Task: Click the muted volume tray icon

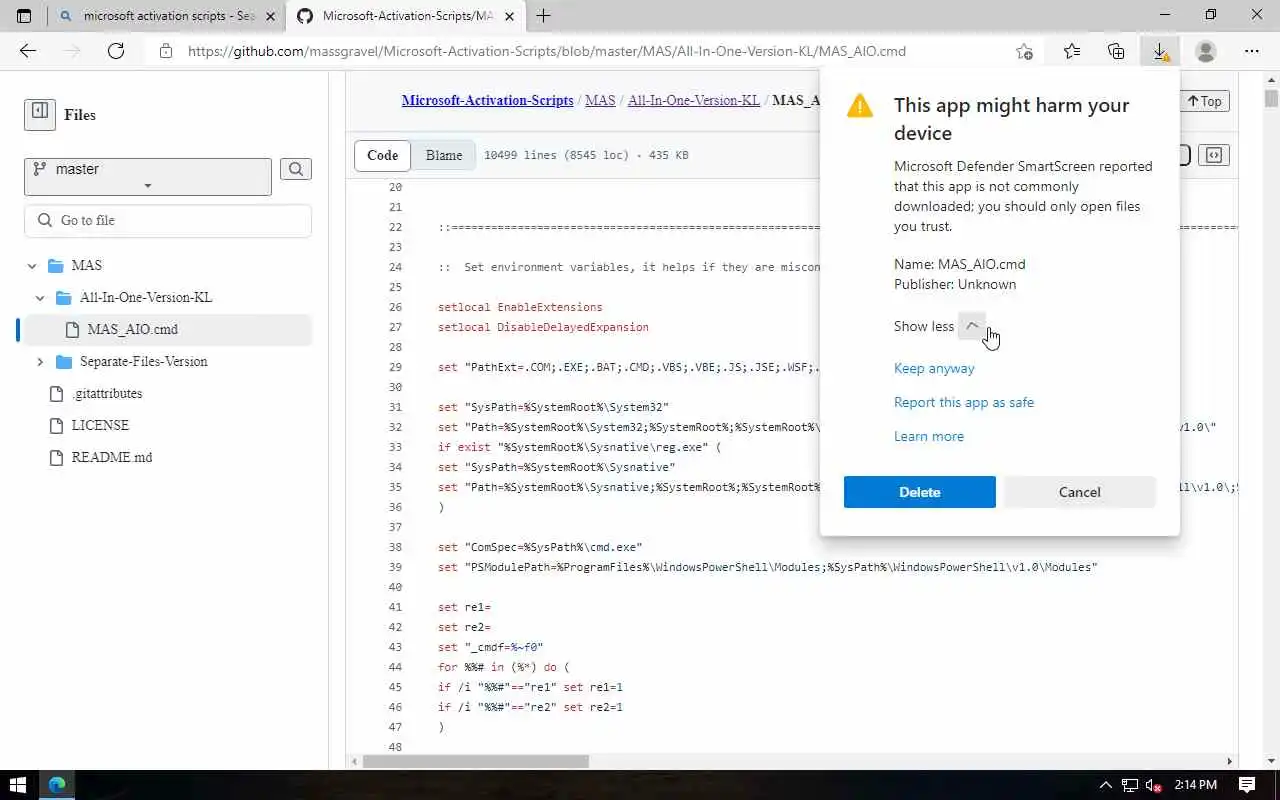Action: pyautogui.click(x=1154, y=785)
